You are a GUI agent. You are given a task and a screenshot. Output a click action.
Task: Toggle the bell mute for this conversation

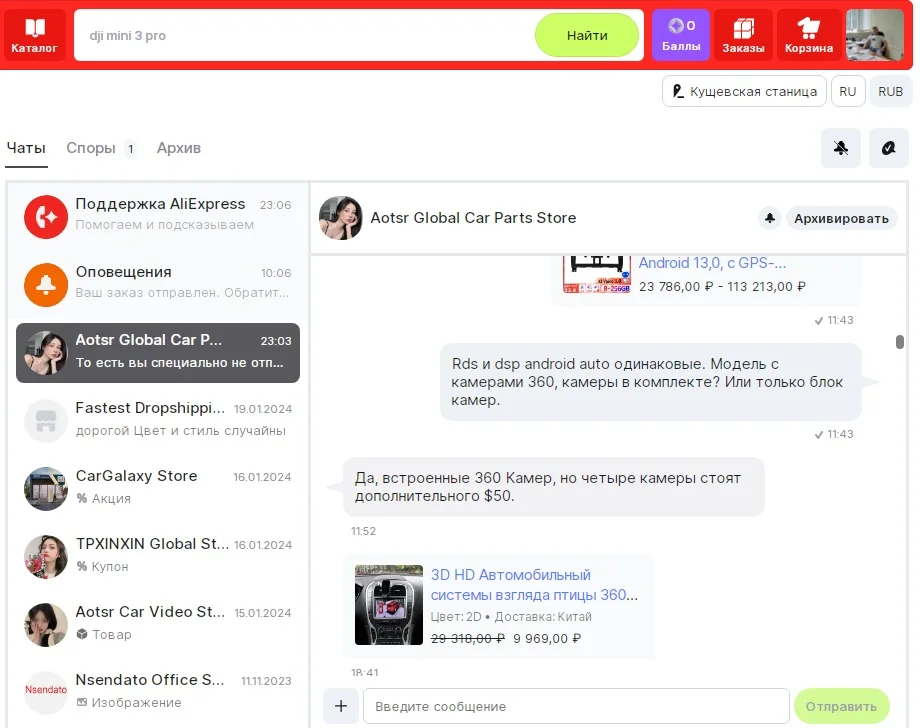click(x=770, y=218)
